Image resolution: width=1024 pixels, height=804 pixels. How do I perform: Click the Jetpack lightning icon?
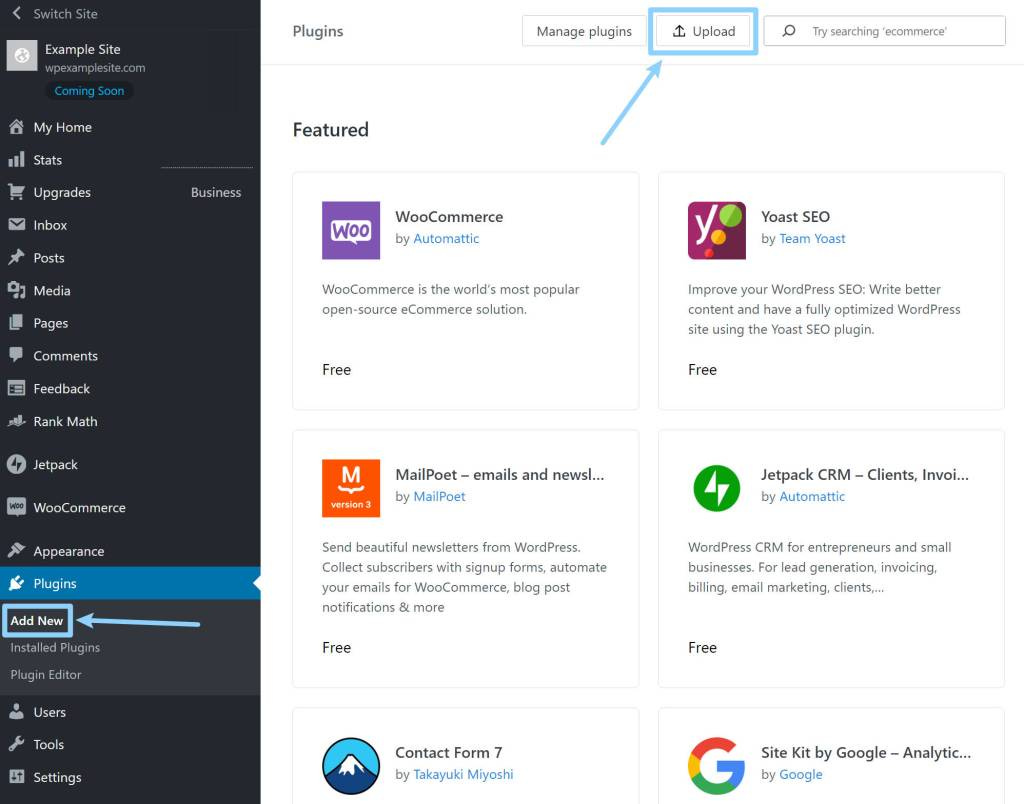click(16, 464)
